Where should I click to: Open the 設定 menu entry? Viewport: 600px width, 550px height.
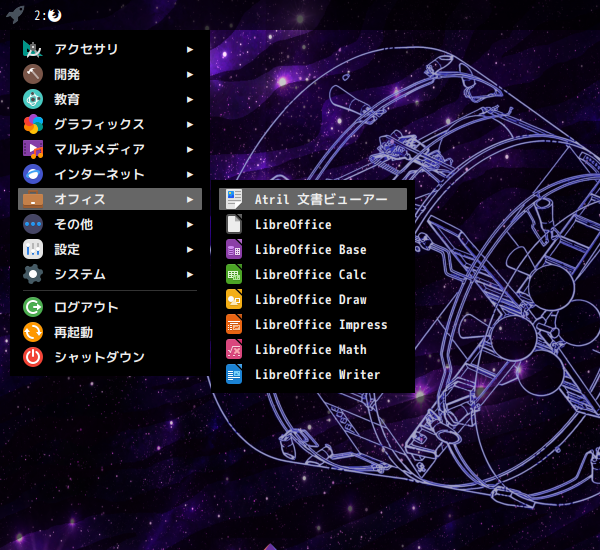coord(110,249)
